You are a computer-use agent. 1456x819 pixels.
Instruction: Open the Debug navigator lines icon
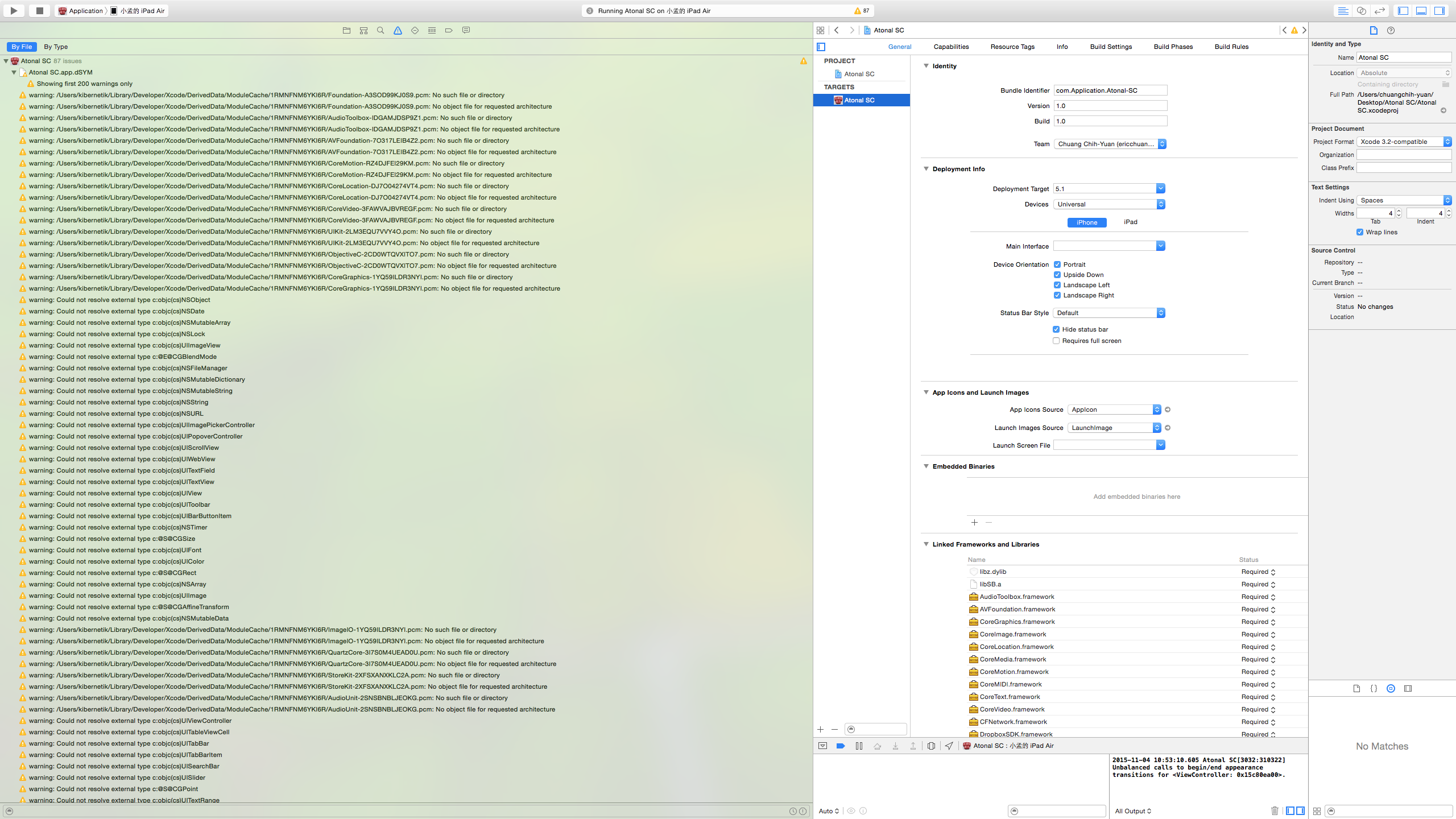tap(432, 31)
